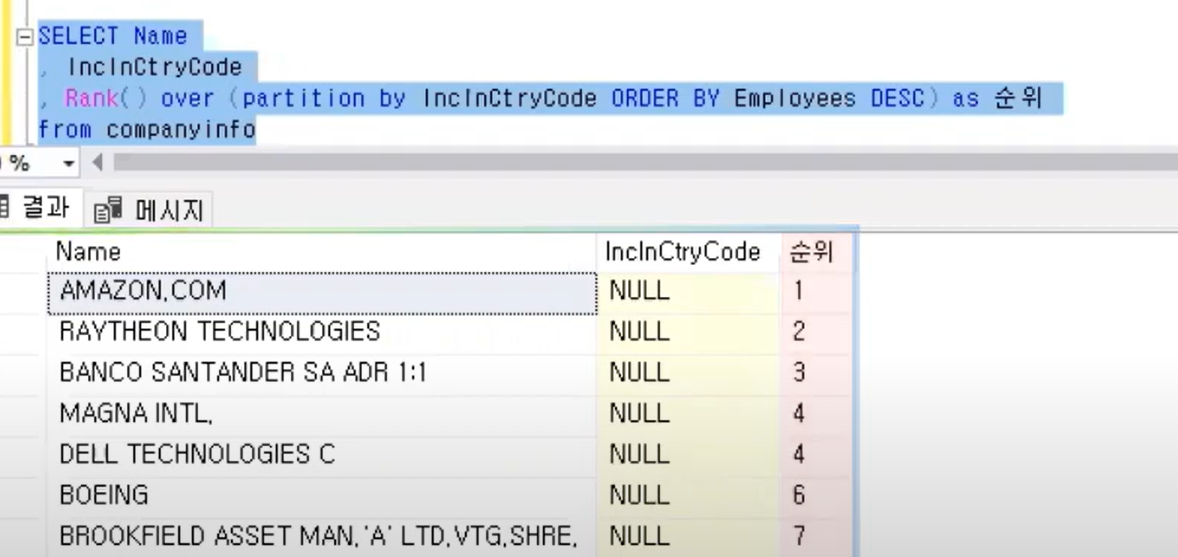Select the Name column header
The height and width of the screenshot is (557, 1178).
pos(322,252)
